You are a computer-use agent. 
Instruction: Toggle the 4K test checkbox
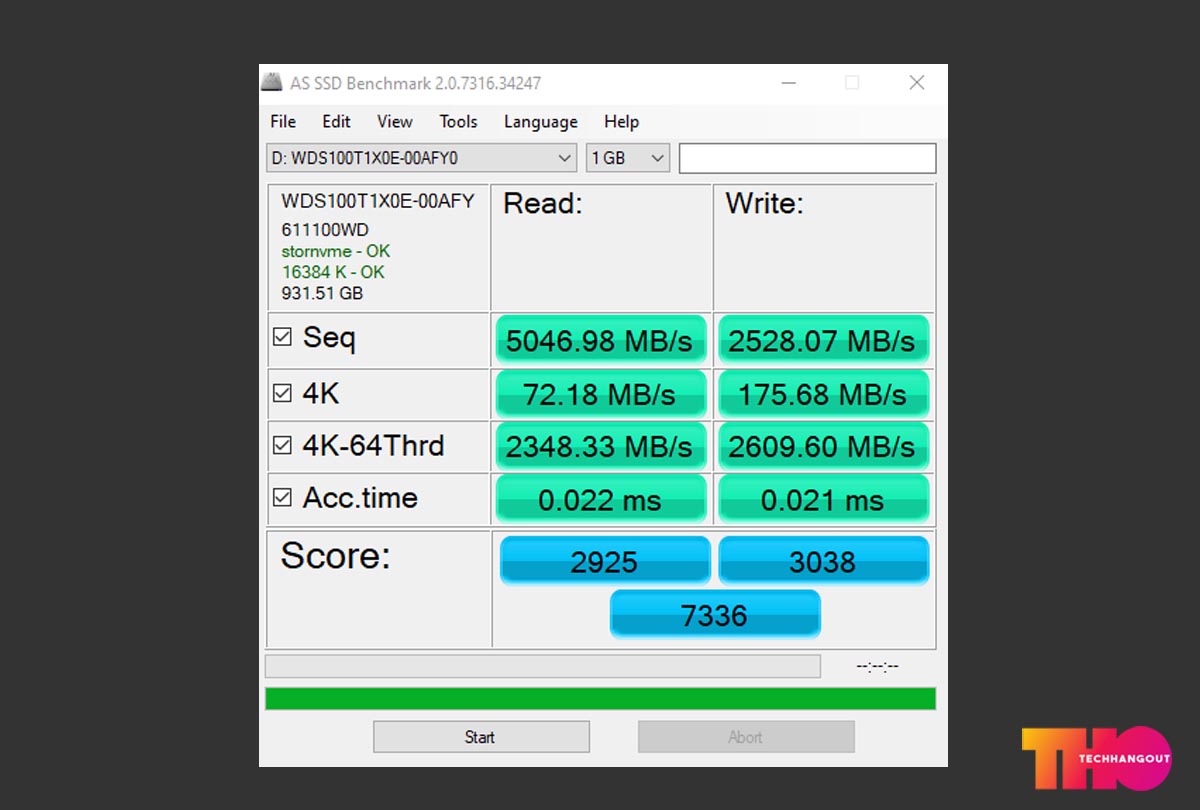point(282,394)
